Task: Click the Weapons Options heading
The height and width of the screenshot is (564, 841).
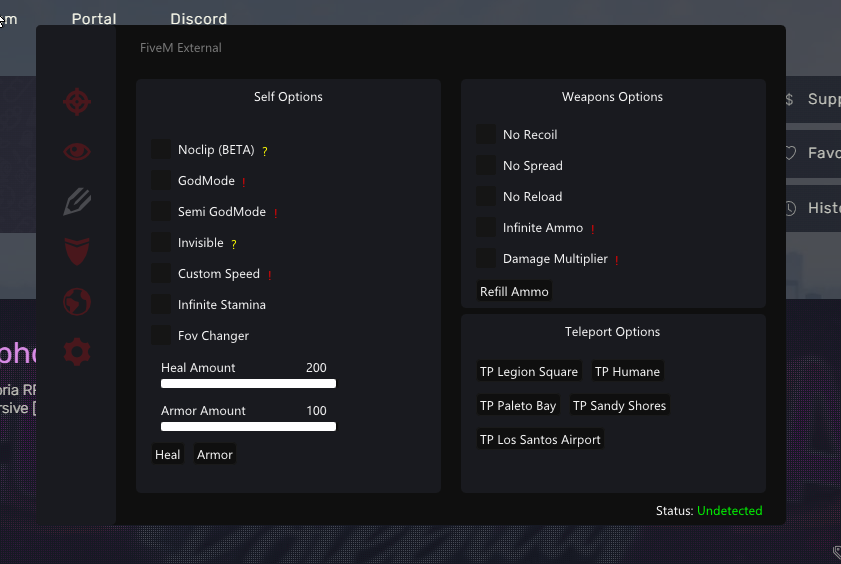Action: 612,97
